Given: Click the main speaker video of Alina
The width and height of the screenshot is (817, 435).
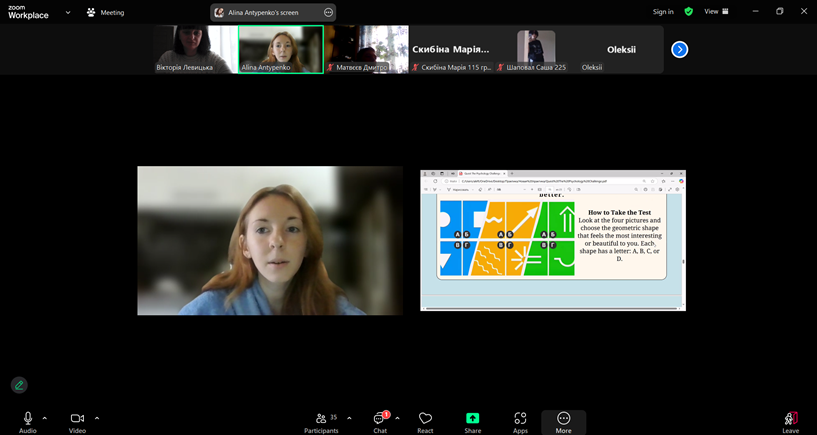Looking at the screenshot, I should click(270, 241).
